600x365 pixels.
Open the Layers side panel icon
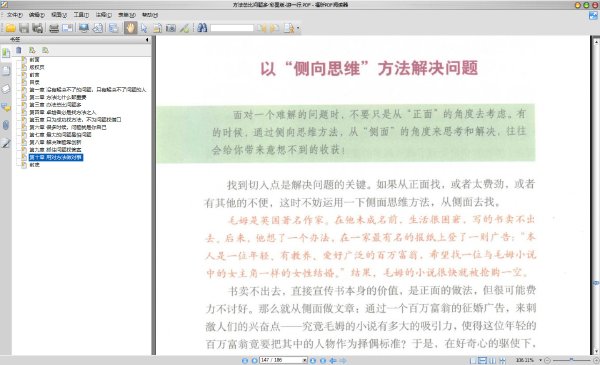click(x=6, y=89)
